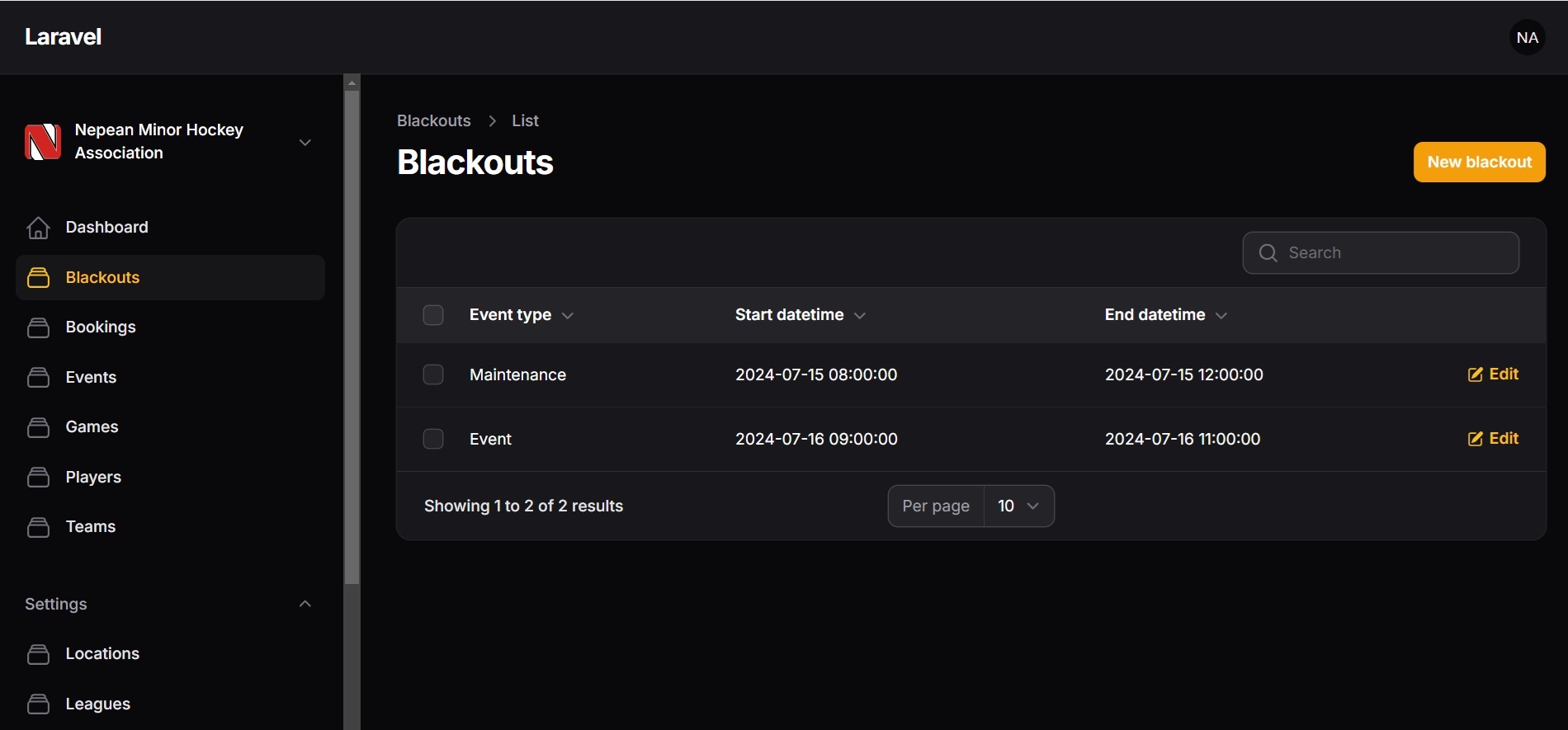The image size is (1568, 730).
Task: Click the Locations sidebar icon
Action: (38, 654)
